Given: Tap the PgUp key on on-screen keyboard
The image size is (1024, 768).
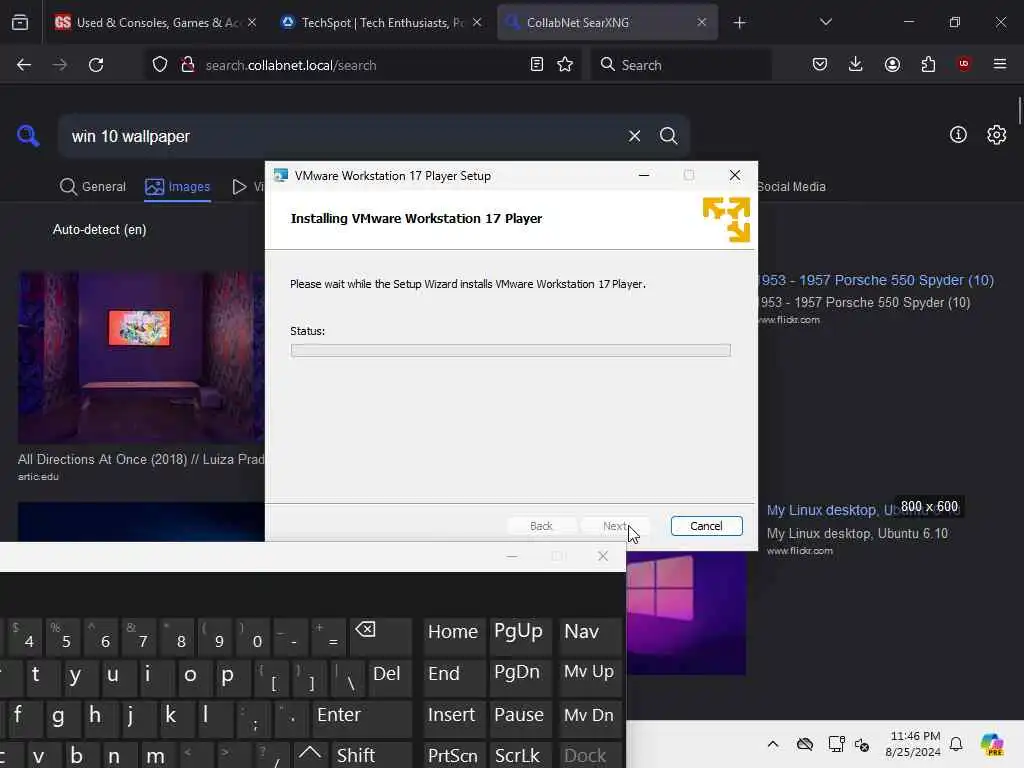Looking at the screenshot, I should coord(519,636).
